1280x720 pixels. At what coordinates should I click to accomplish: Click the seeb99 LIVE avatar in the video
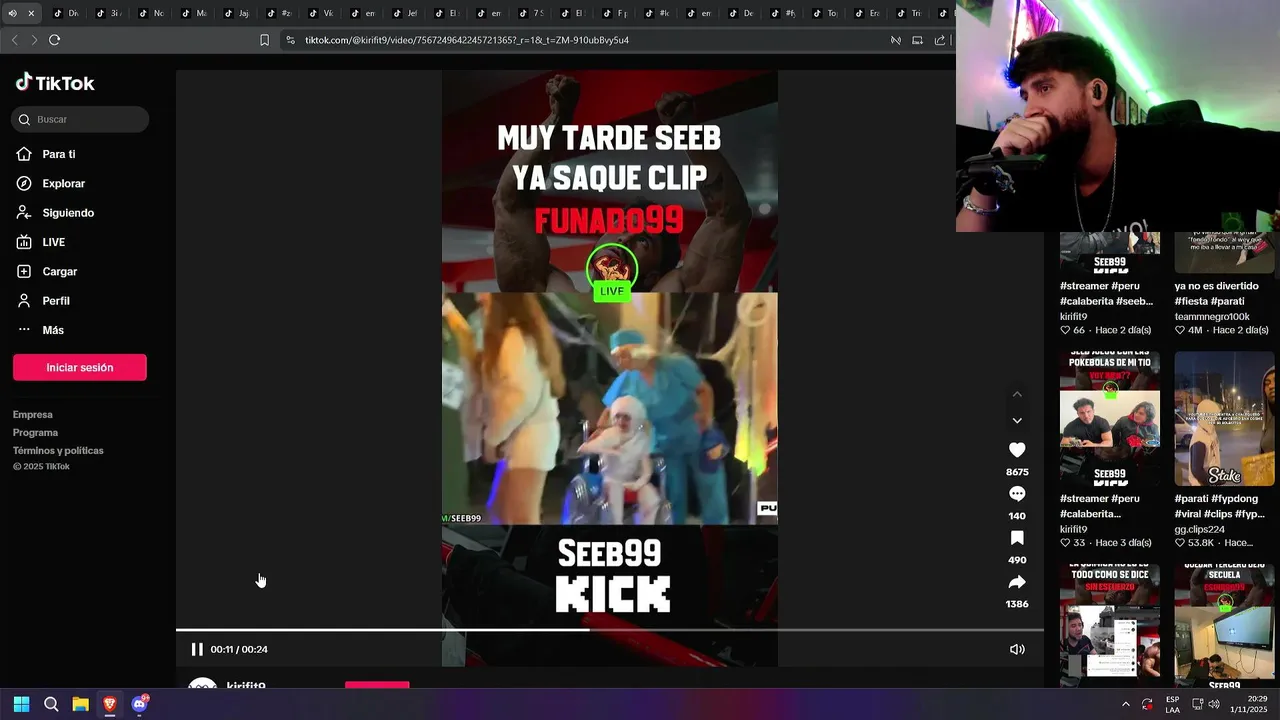(611, 270)
